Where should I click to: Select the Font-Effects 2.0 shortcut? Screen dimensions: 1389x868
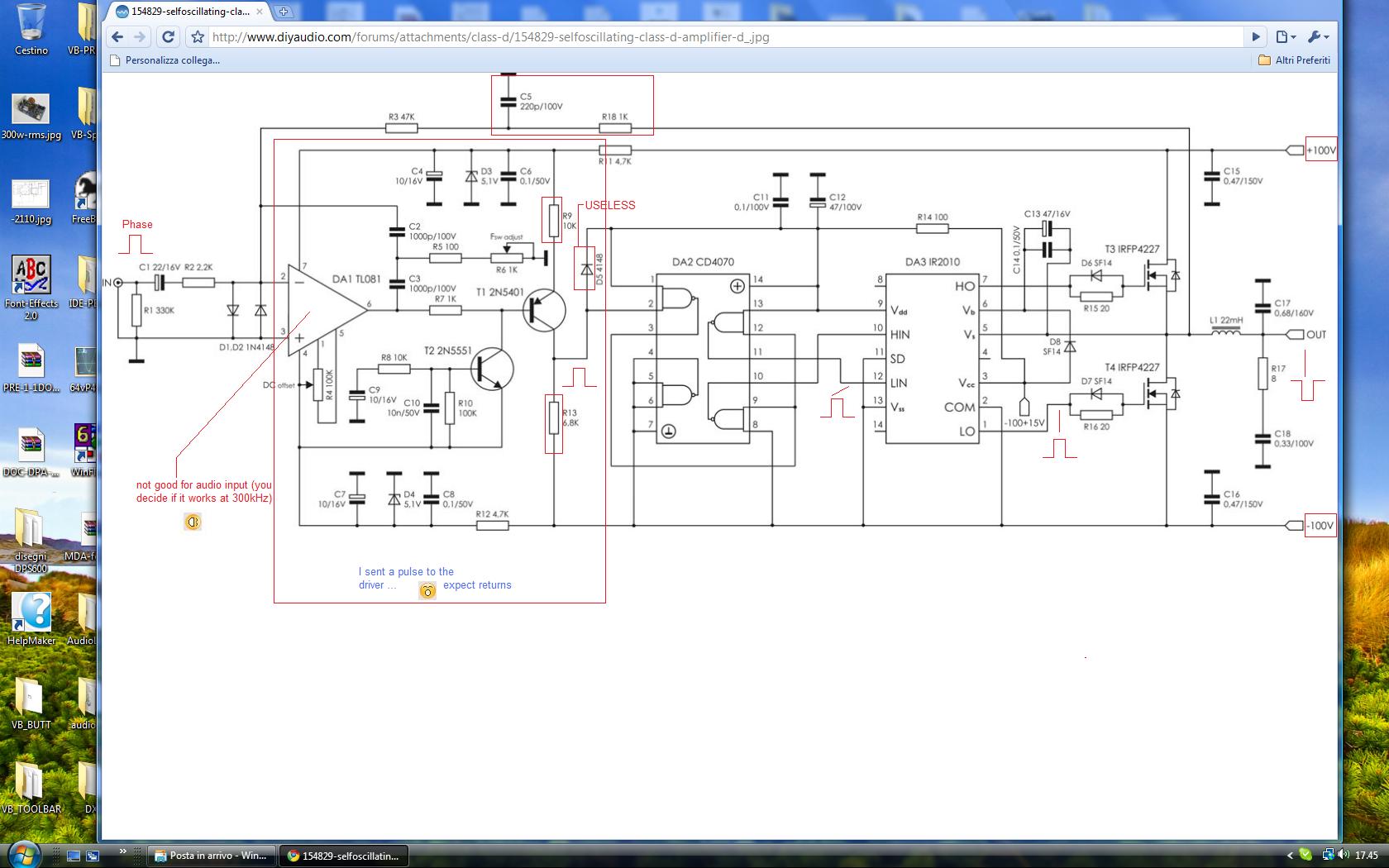[x=31, y=287]
